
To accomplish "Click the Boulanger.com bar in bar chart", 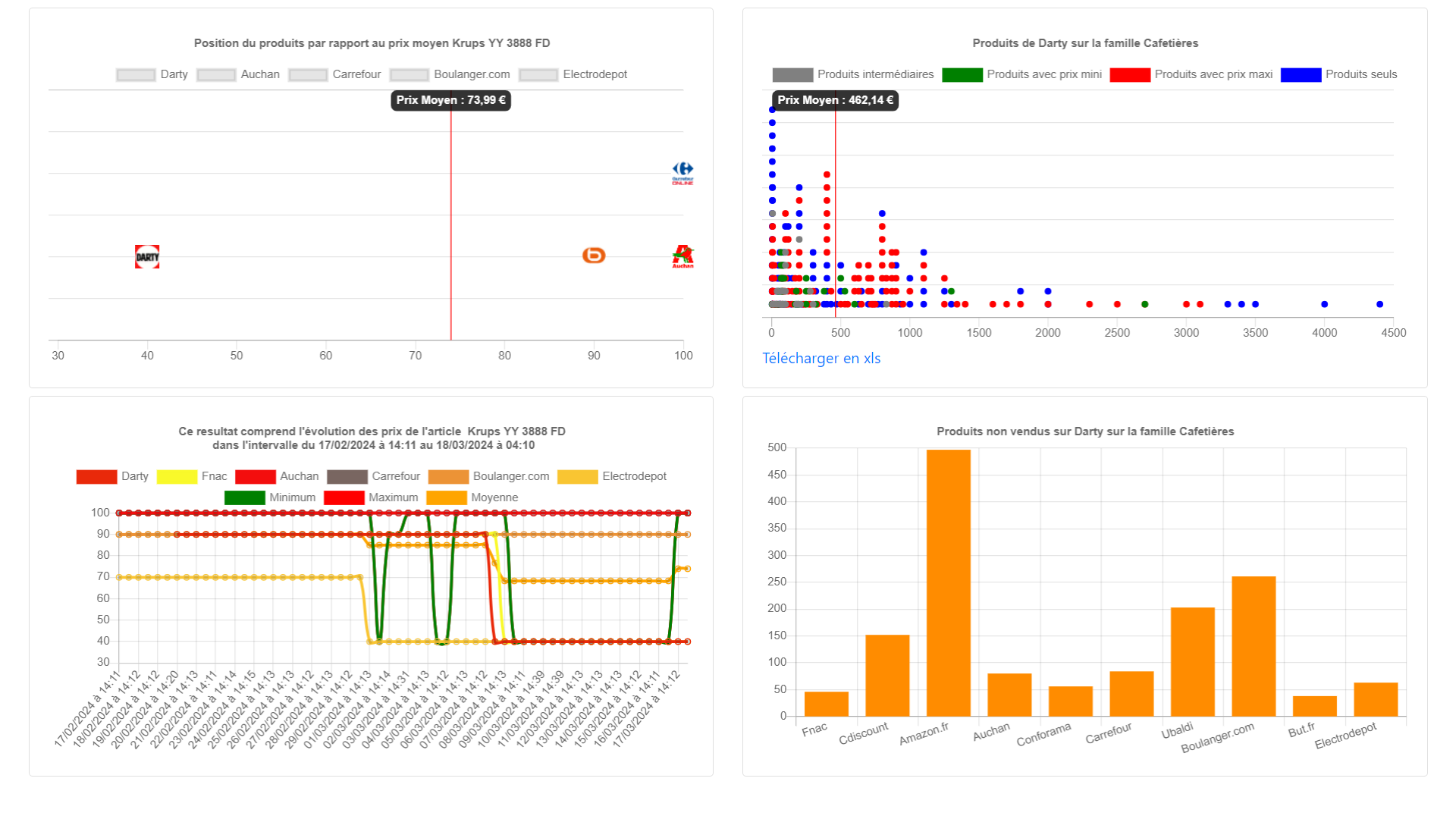I will [x=1254, y=646].
